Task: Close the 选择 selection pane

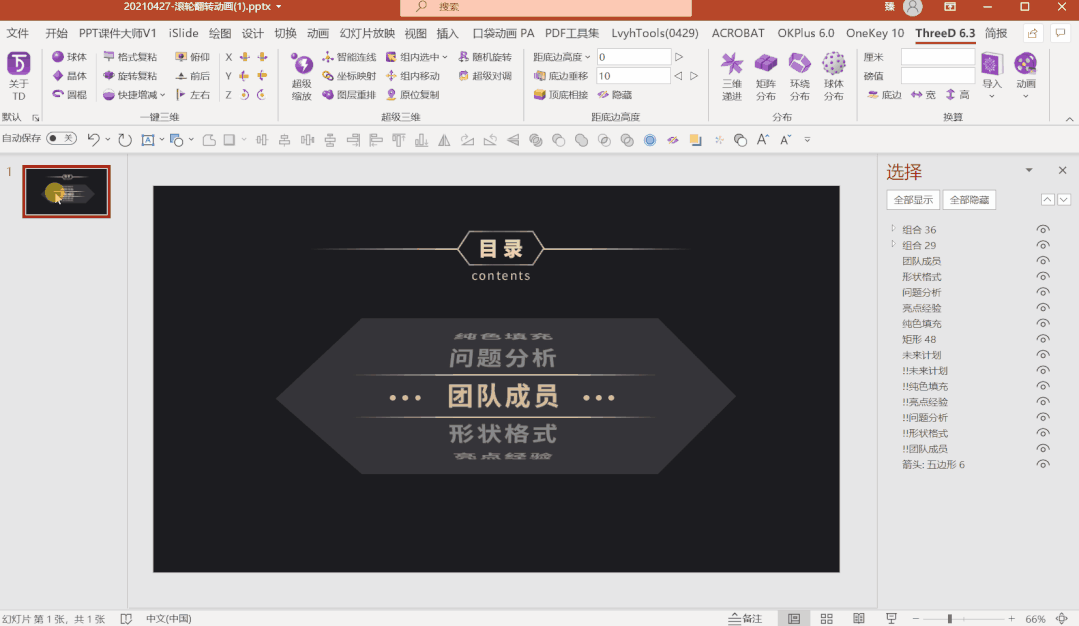Action: click(x=1062, y=170)
